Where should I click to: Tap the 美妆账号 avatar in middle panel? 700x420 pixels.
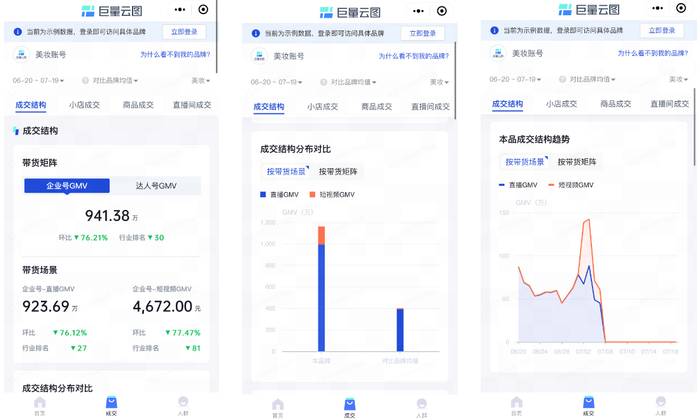coord(259,56)
